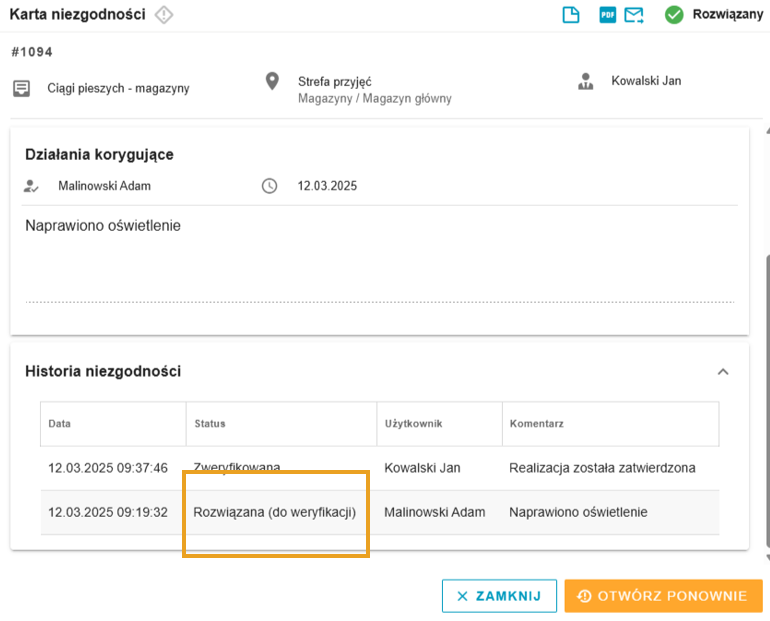Click the comment icon beside Ciągi pieszych
Image resolution: width=770 pixels, height=621 pixels.
21,89
